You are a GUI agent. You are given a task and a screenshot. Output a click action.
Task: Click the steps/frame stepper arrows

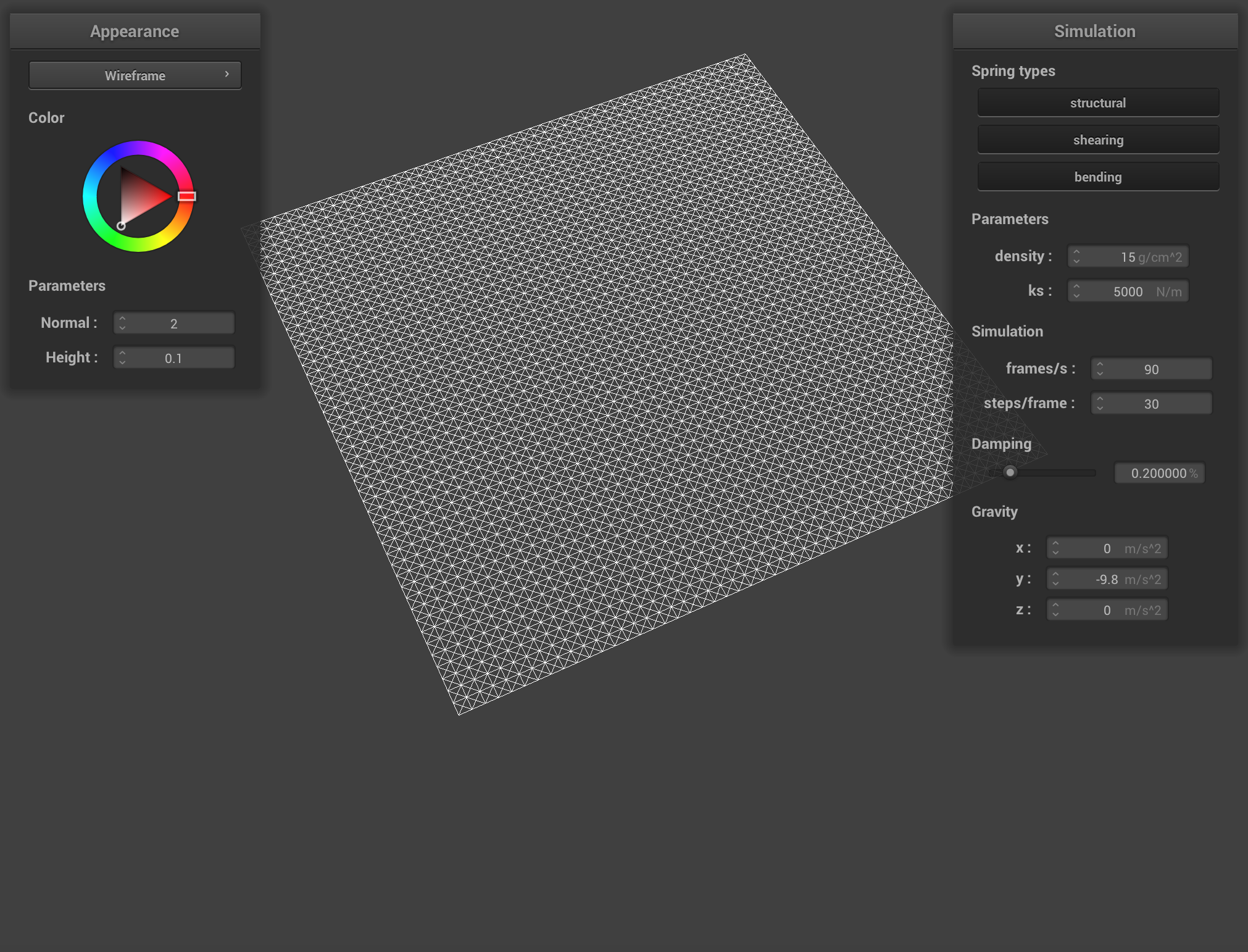coord(1100,403)
